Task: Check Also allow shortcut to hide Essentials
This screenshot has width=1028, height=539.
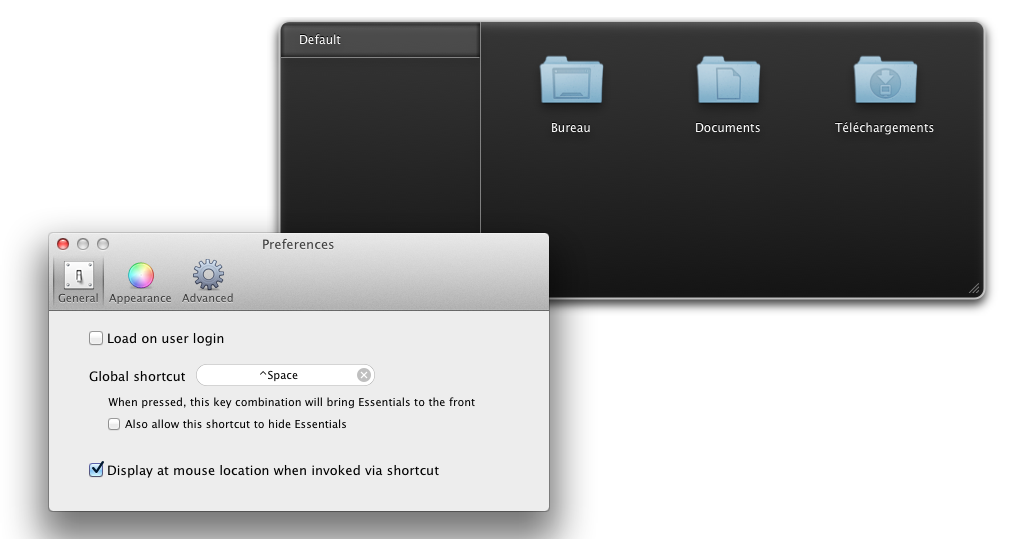Action: (x=114, y=424)
